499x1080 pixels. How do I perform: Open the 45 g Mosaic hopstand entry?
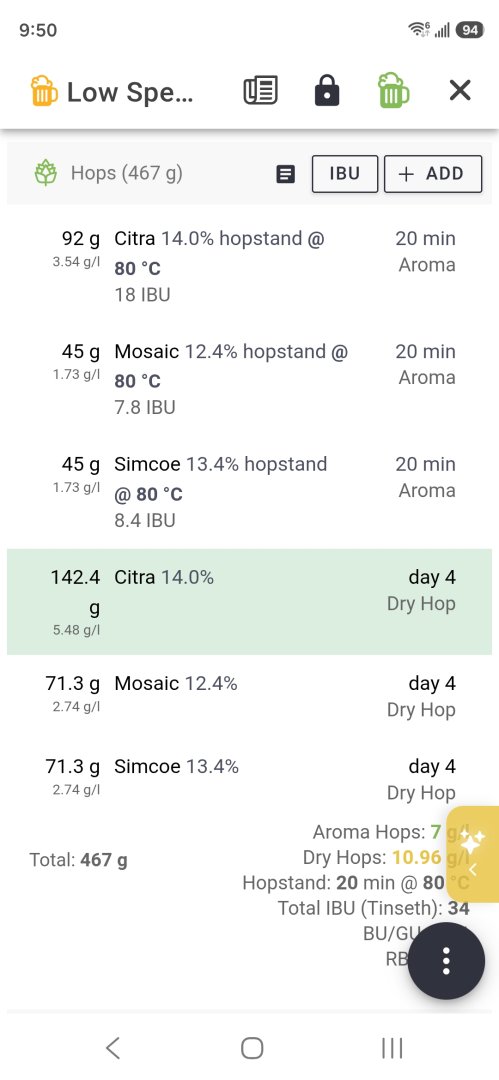coord(250,380)
